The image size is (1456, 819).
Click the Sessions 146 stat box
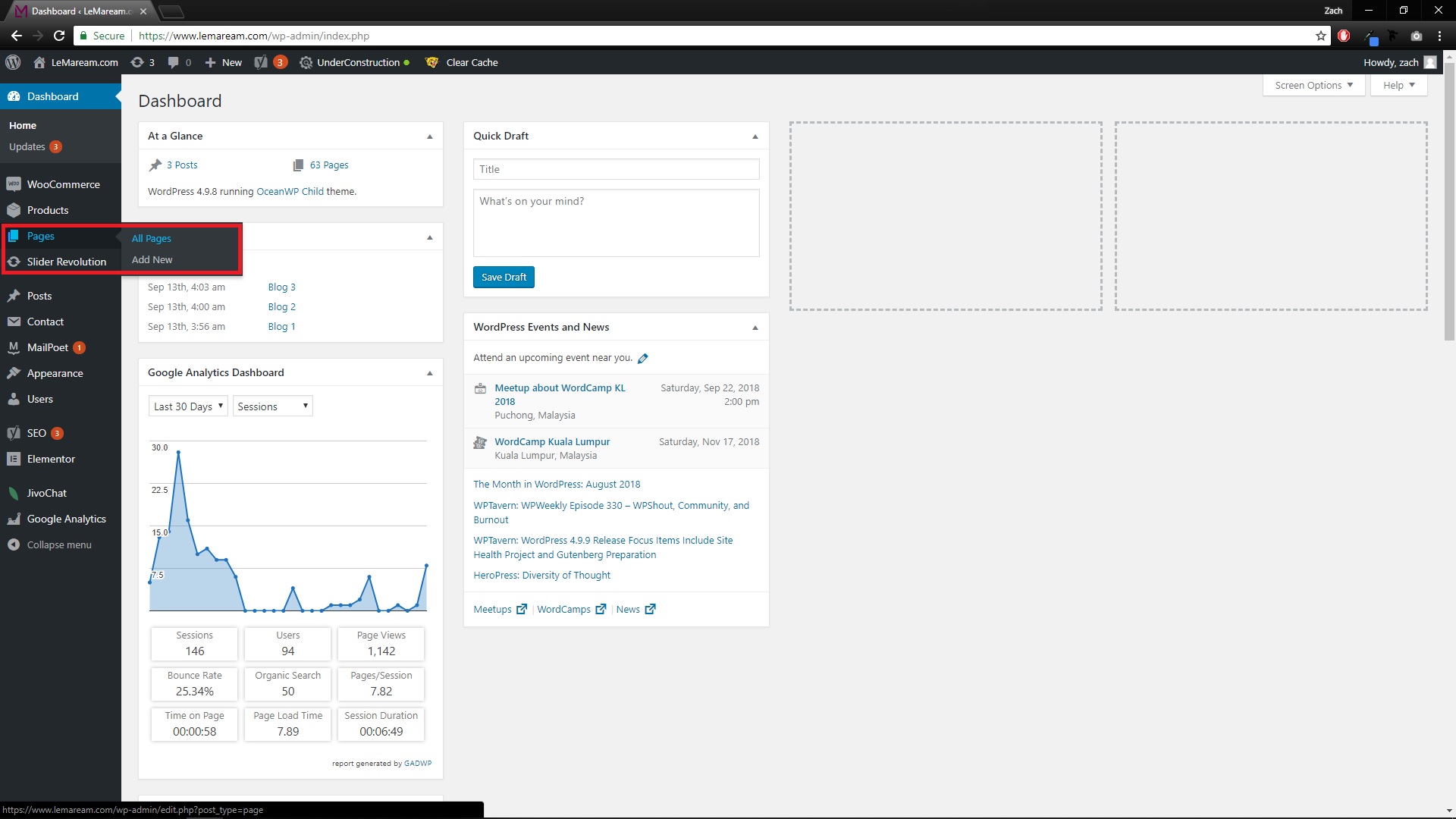[x=194, y=644]
